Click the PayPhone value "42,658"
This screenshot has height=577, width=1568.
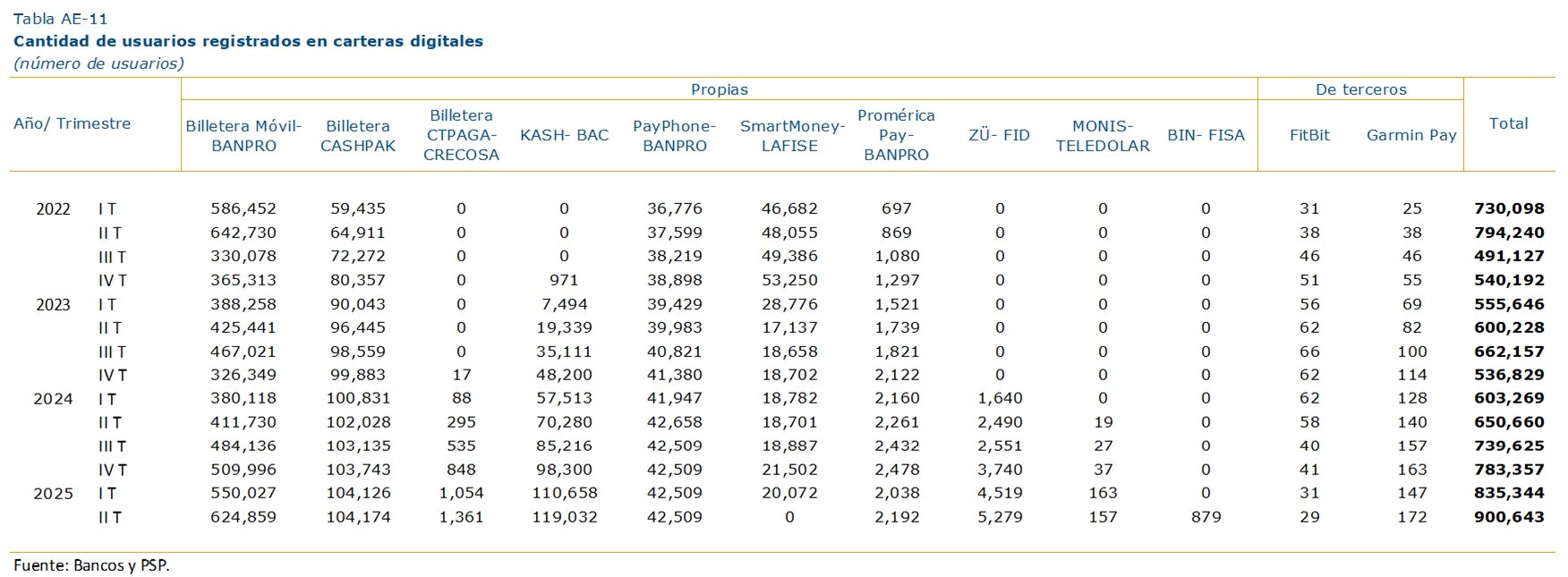(675, 422)
